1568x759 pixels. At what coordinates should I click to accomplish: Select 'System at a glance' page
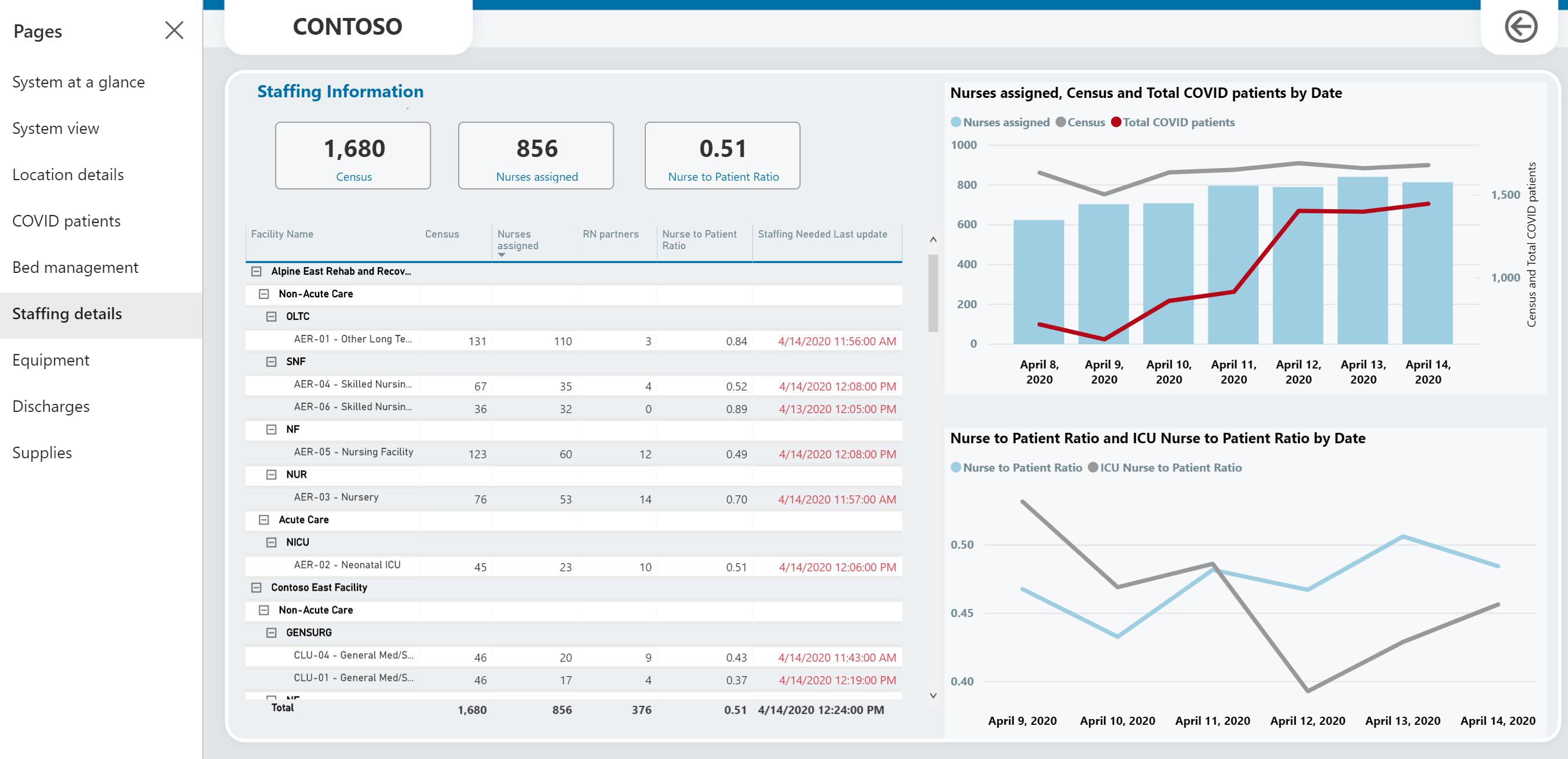[79, 82]
